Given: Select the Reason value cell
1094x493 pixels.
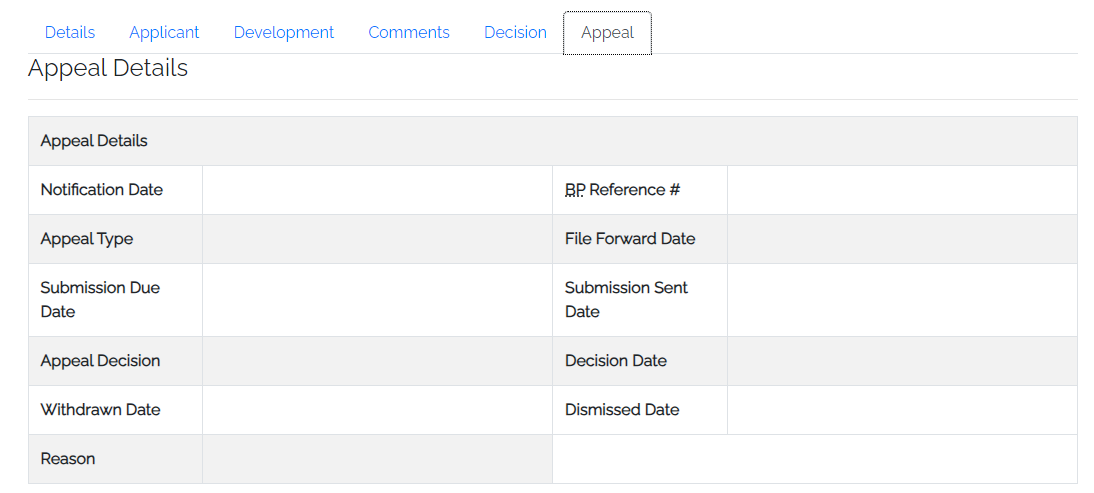Looking at the screenshot, I should click(x=377, y=459).
